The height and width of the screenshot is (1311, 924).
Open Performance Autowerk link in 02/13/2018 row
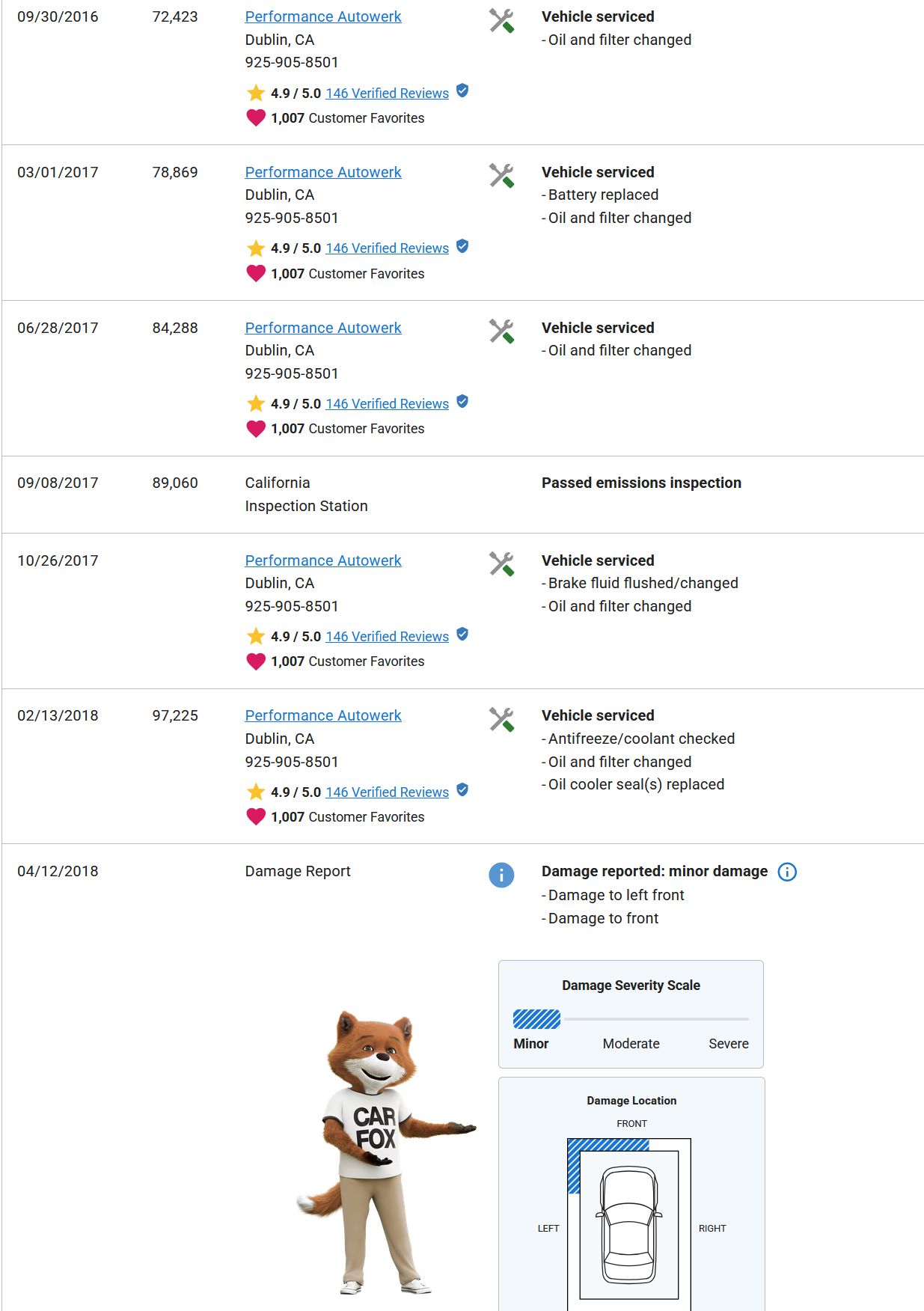tap(323, 715)
